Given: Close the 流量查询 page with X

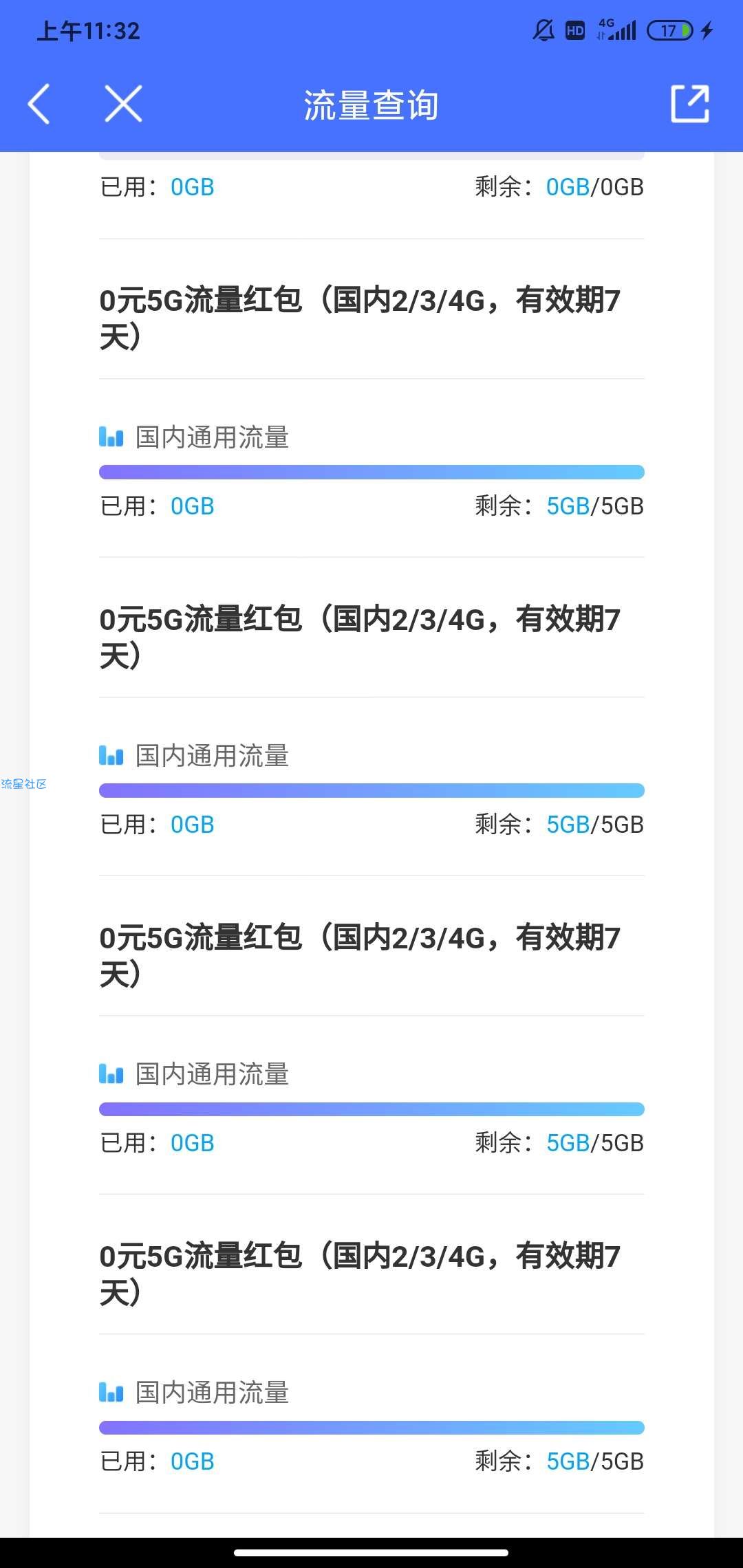Looking at the screenshot, I should click(x=123, y=104).
